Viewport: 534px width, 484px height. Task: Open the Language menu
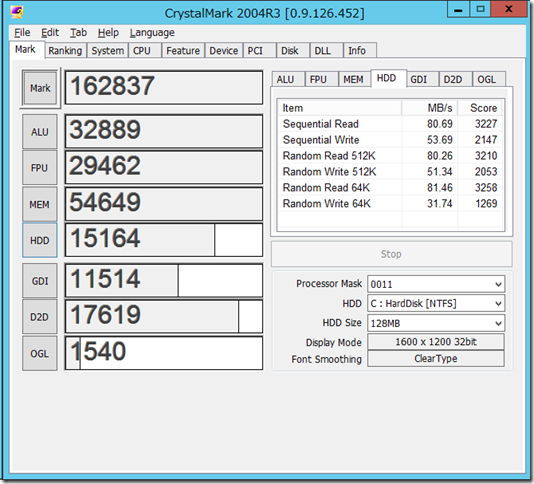coord(152,32)
